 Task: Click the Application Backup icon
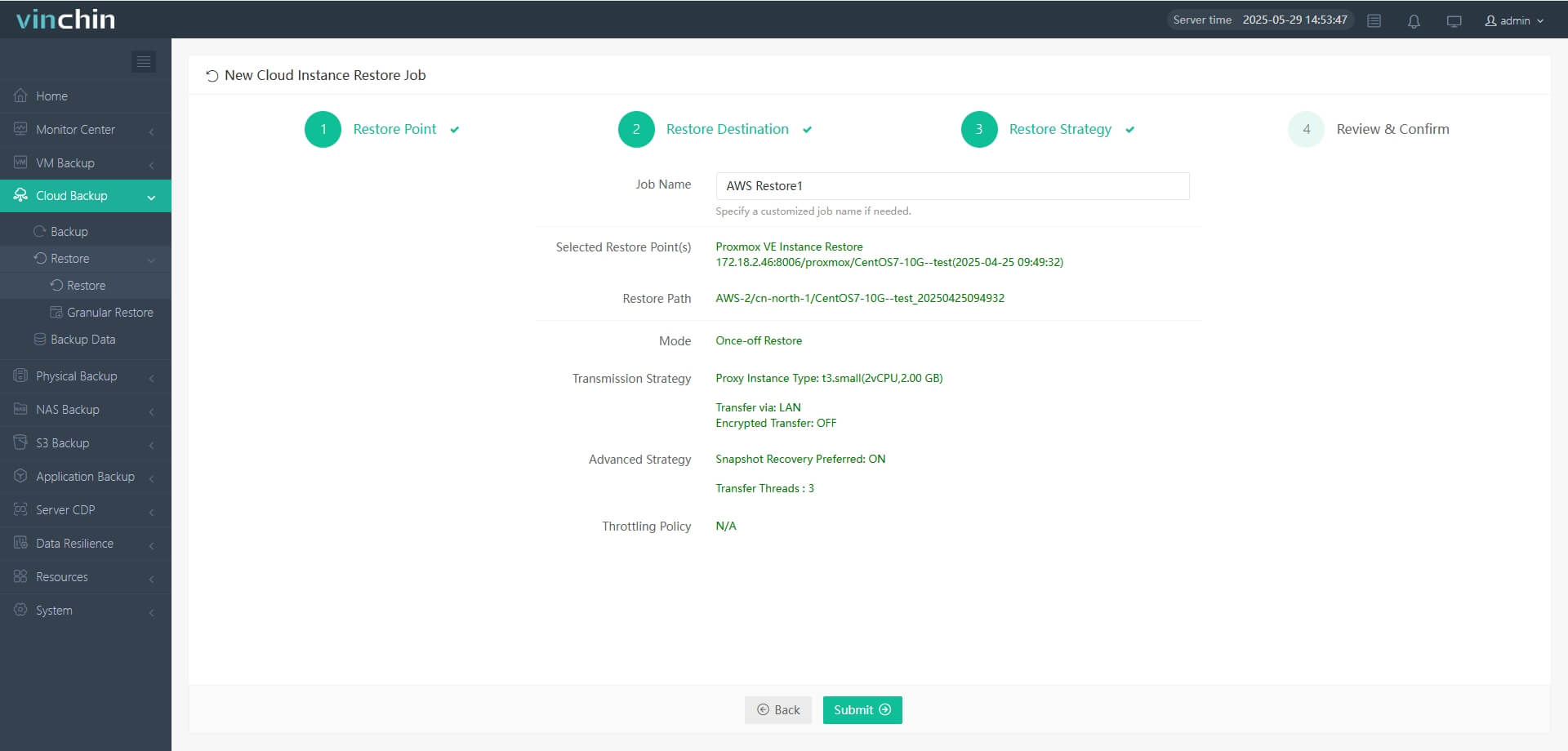tap(20, 476)
